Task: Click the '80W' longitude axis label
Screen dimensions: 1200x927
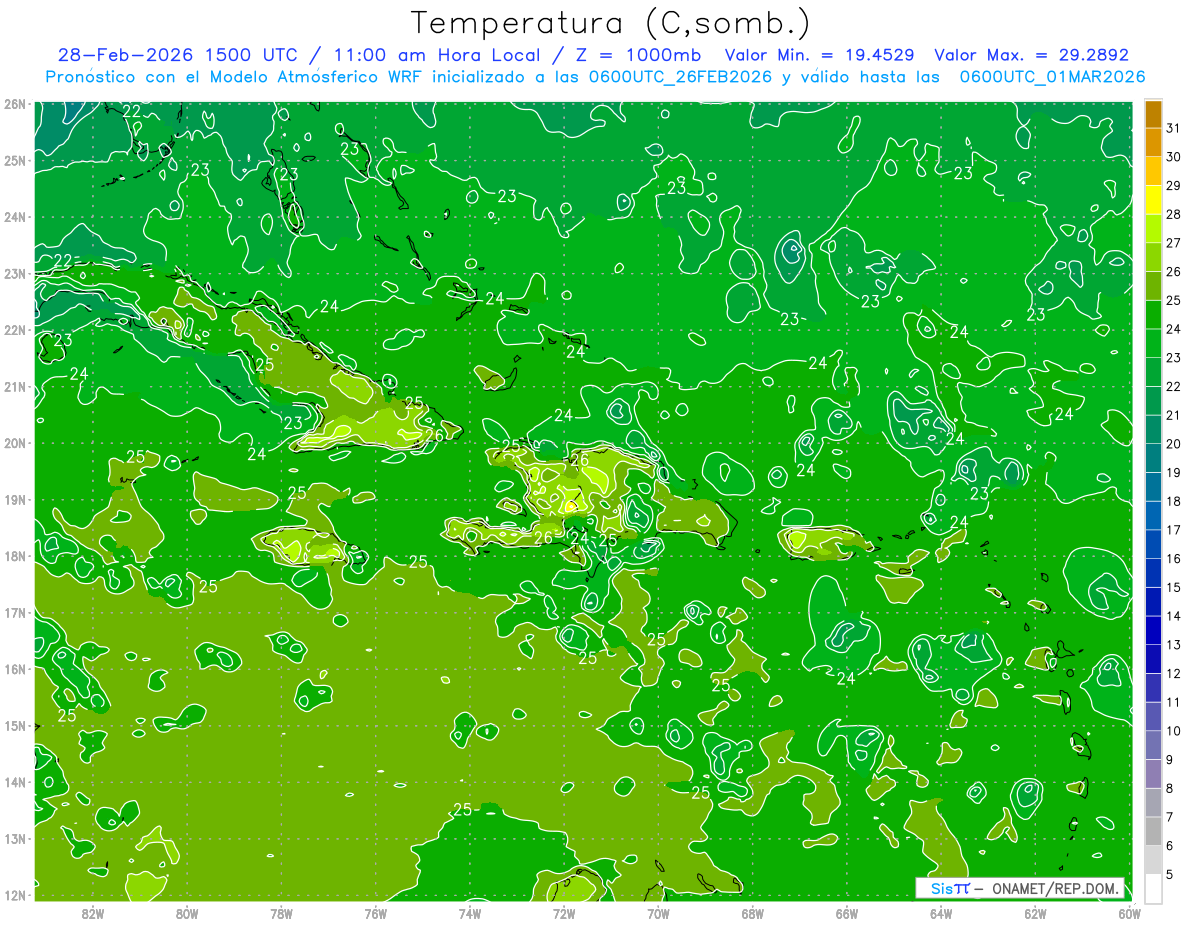Action: tap(187, 913)
